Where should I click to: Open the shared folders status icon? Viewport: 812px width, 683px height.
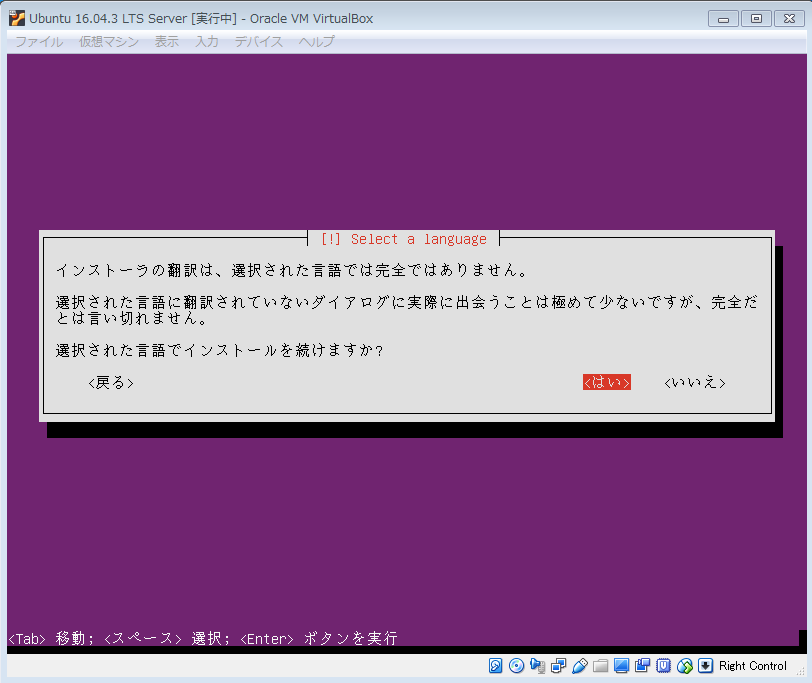point(600,666)
